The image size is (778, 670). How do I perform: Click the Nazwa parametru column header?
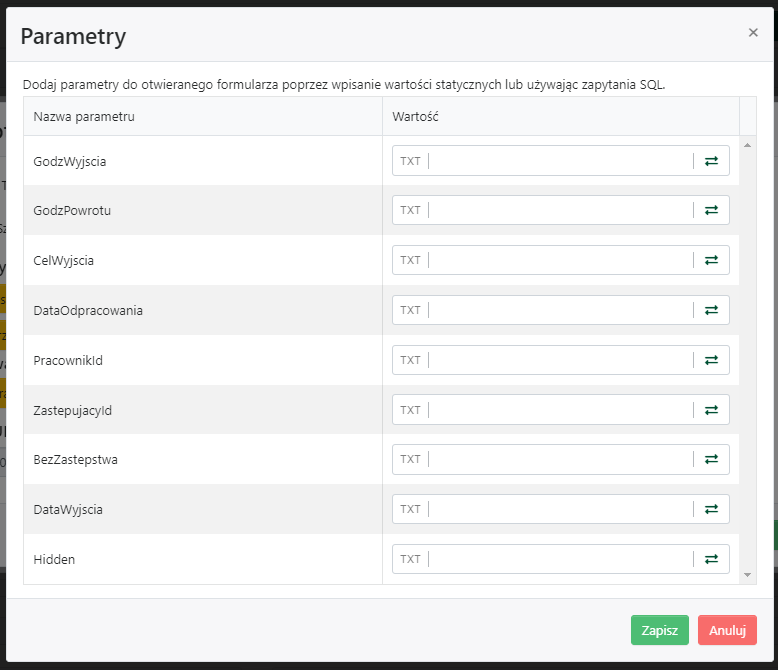click(x=84, y=117)
